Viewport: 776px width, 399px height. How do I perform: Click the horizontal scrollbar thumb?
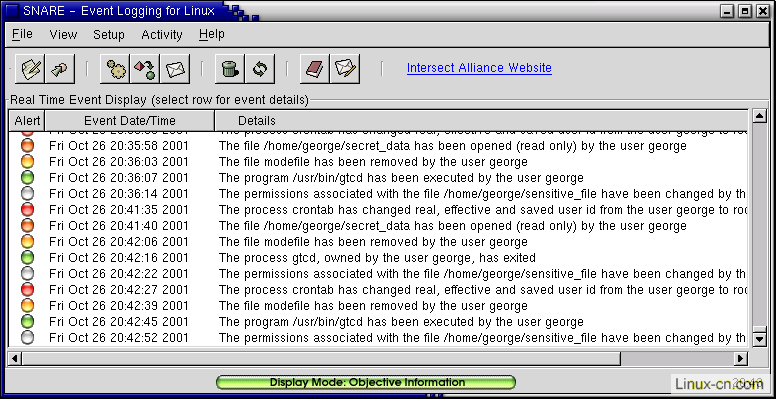(321, 358)
